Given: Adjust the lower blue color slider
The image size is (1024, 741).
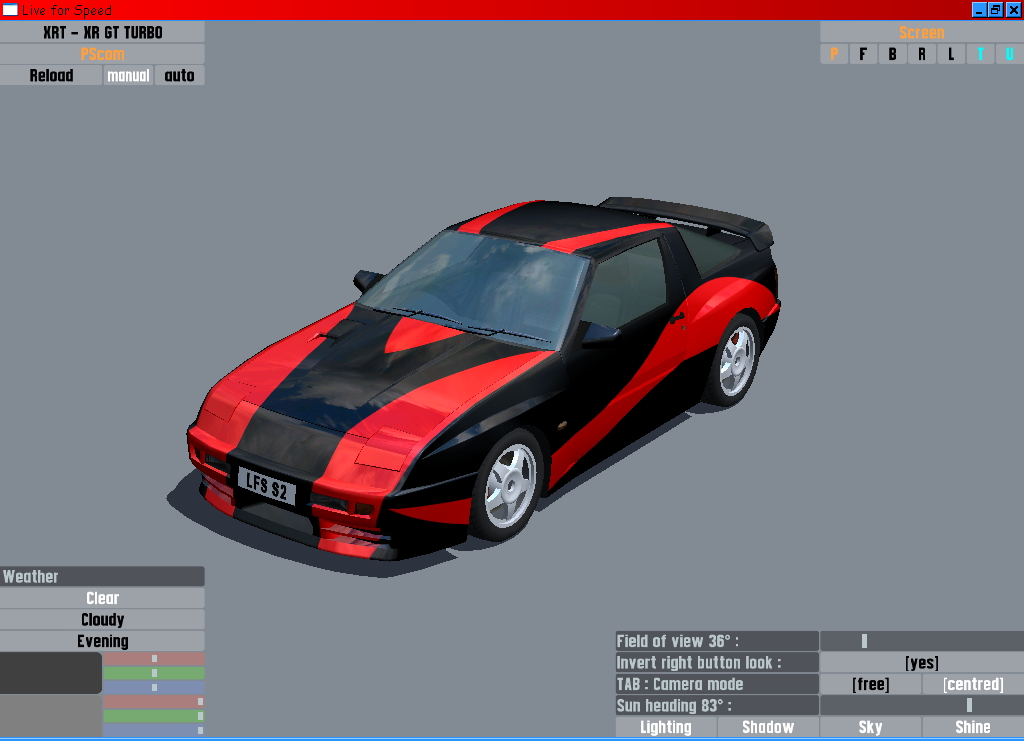Looking at the screenshot, I should (154, 731).
